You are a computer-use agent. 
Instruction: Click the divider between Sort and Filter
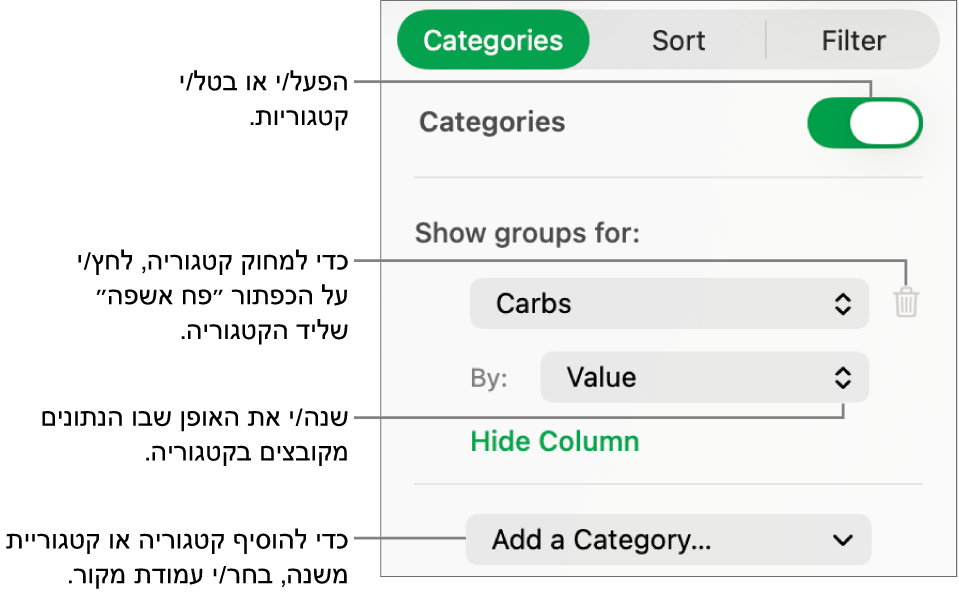click(766, 41)
